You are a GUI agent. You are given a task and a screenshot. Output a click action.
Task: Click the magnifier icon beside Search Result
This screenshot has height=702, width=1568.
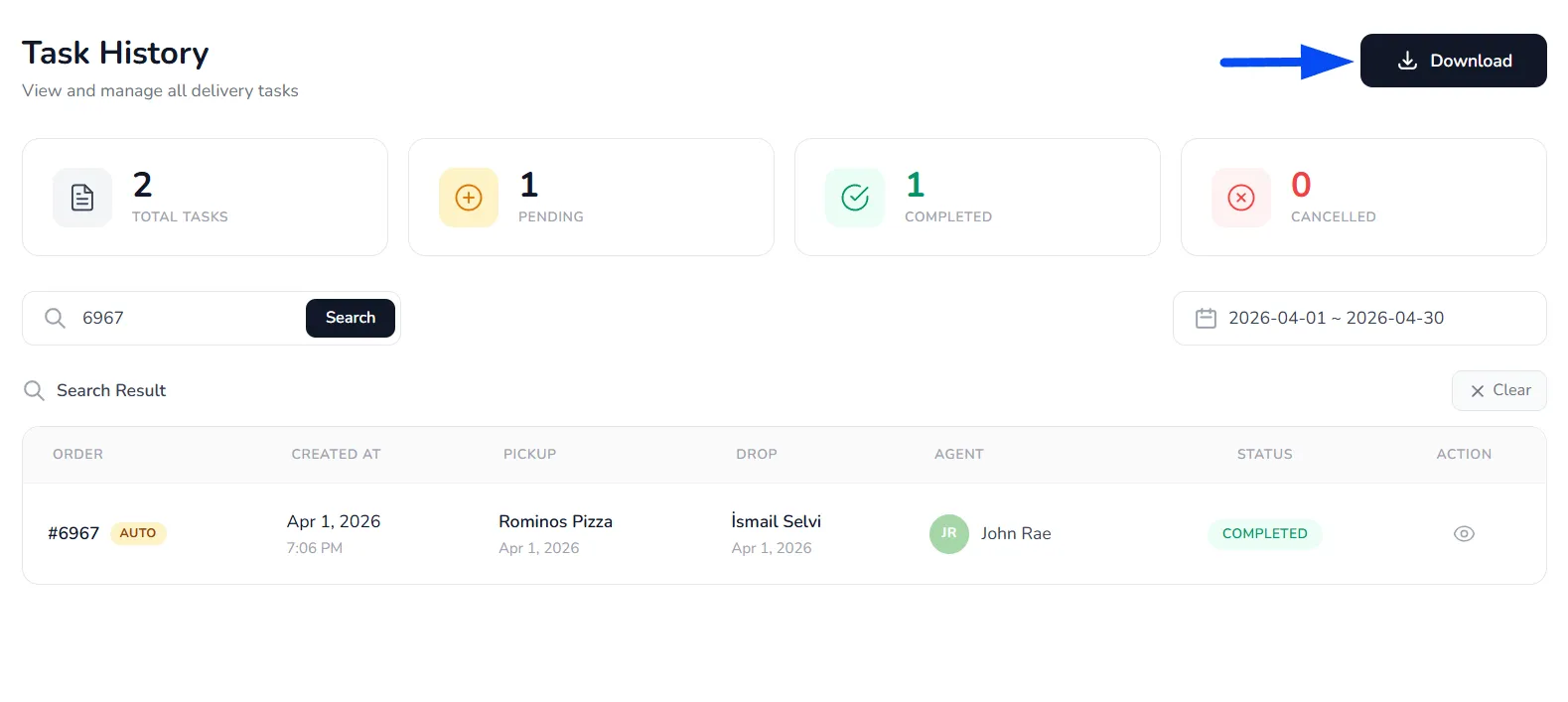click(34, 390)
